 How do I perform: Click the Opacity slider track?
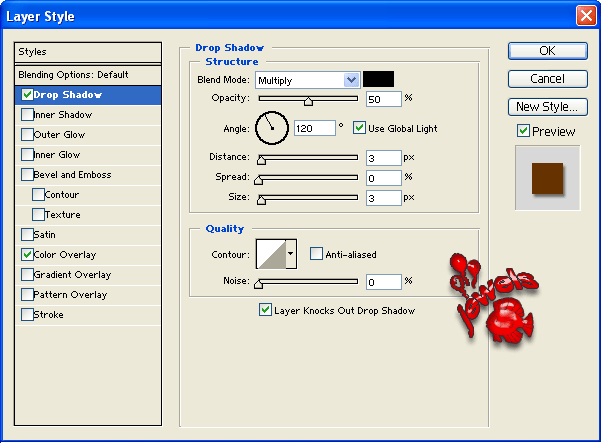(x=308, y=99)
